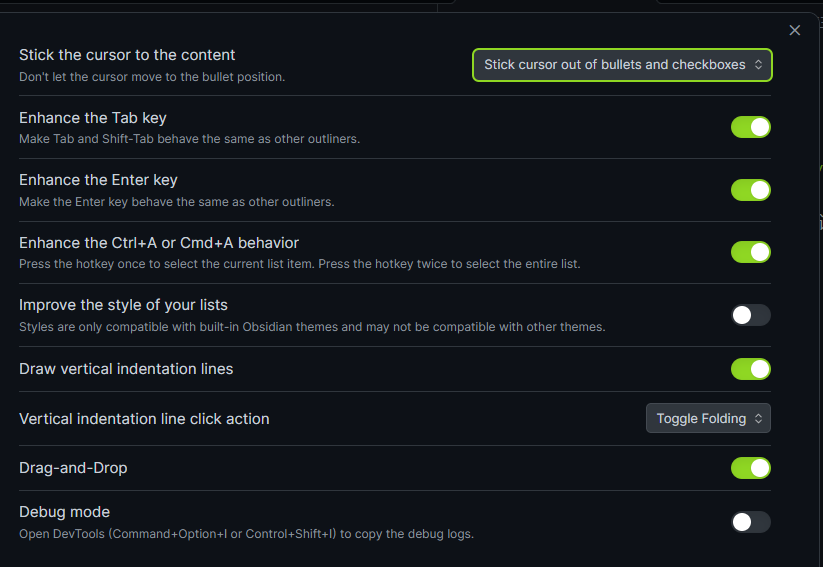Enable Improve the style of your lists
Viewport: 823px width, 567px height.
751,315
